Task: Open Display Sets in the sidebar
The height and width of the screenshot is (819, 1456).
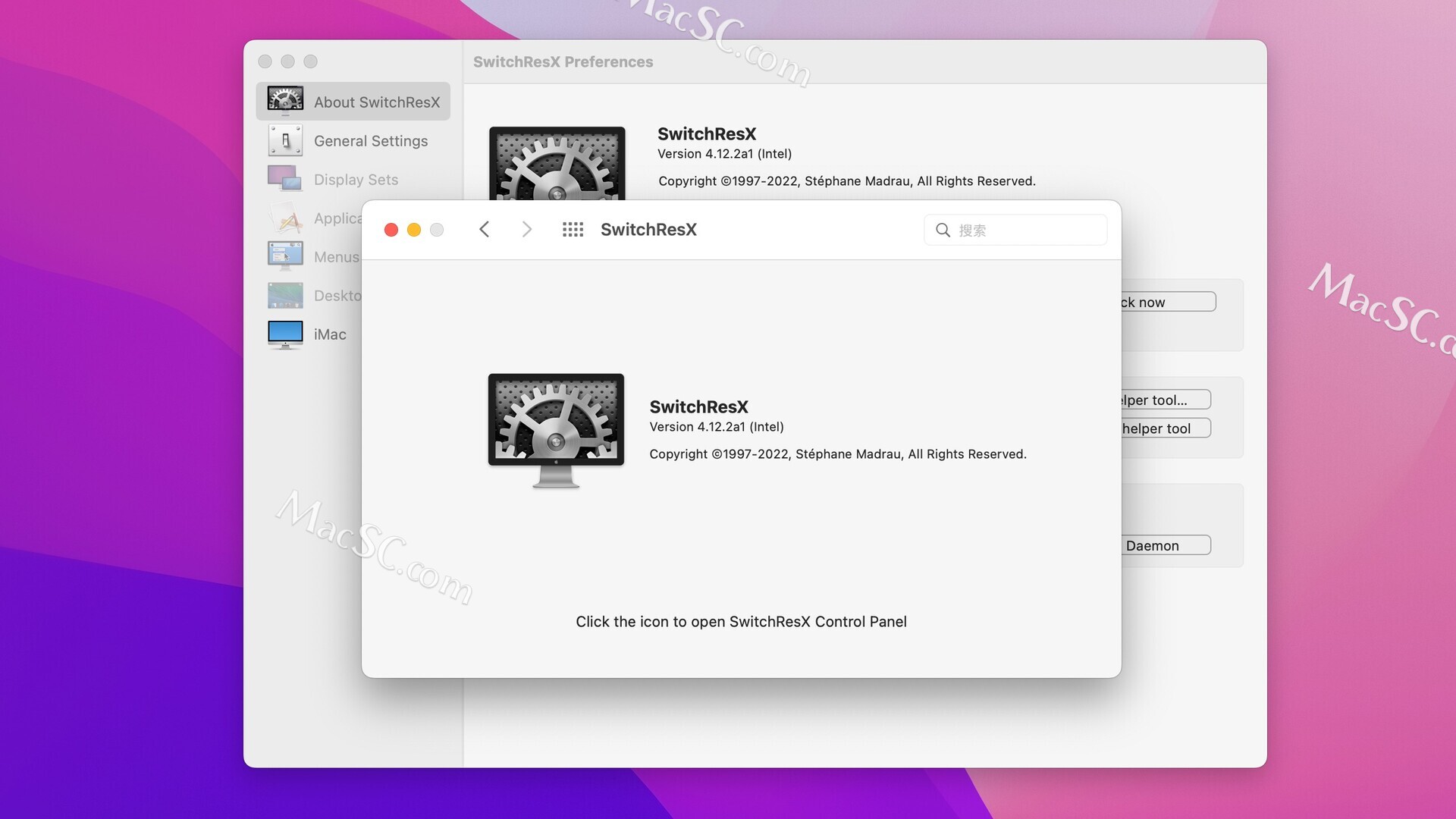Action: [353, 179]
